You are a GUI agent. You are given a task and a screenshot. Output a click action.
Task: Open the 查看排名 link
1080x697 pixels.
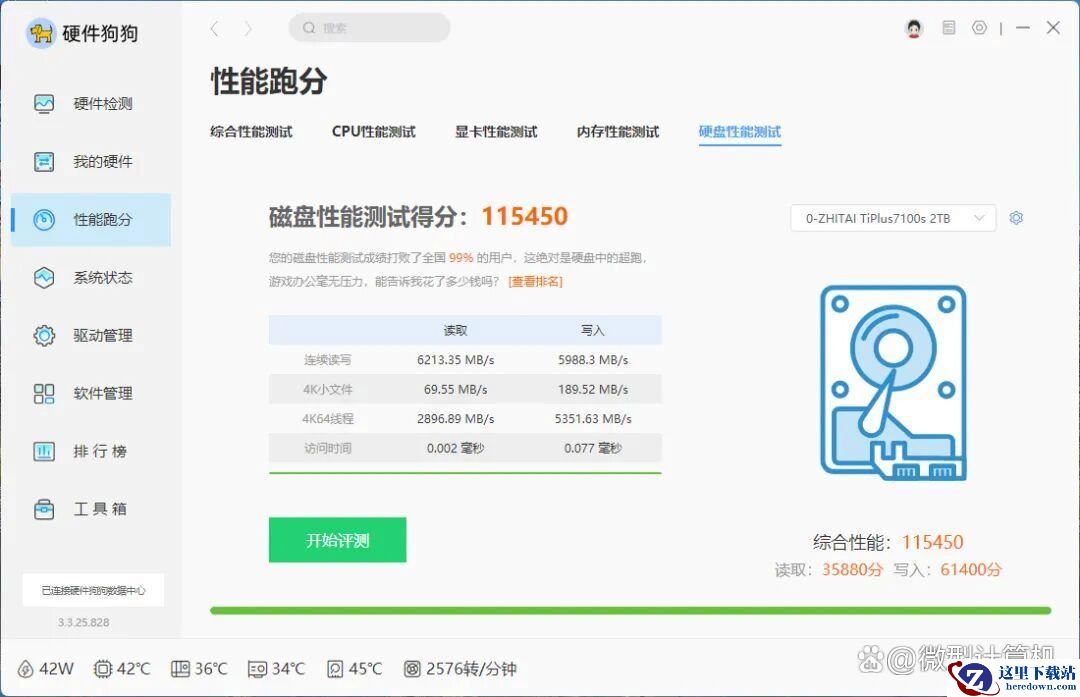pos(535,282)
